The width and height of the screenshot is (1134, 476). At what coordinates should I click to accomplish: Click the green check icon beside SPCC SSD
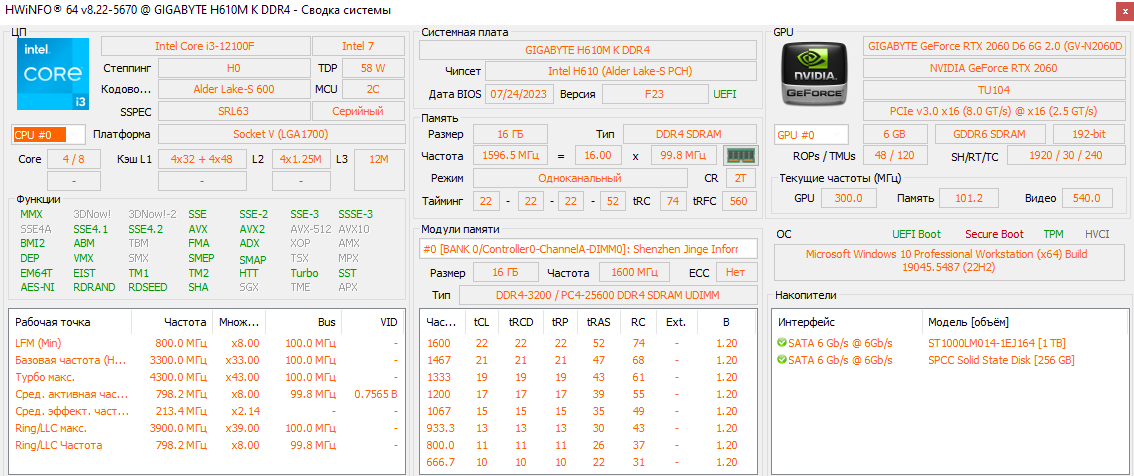[782, 360]
